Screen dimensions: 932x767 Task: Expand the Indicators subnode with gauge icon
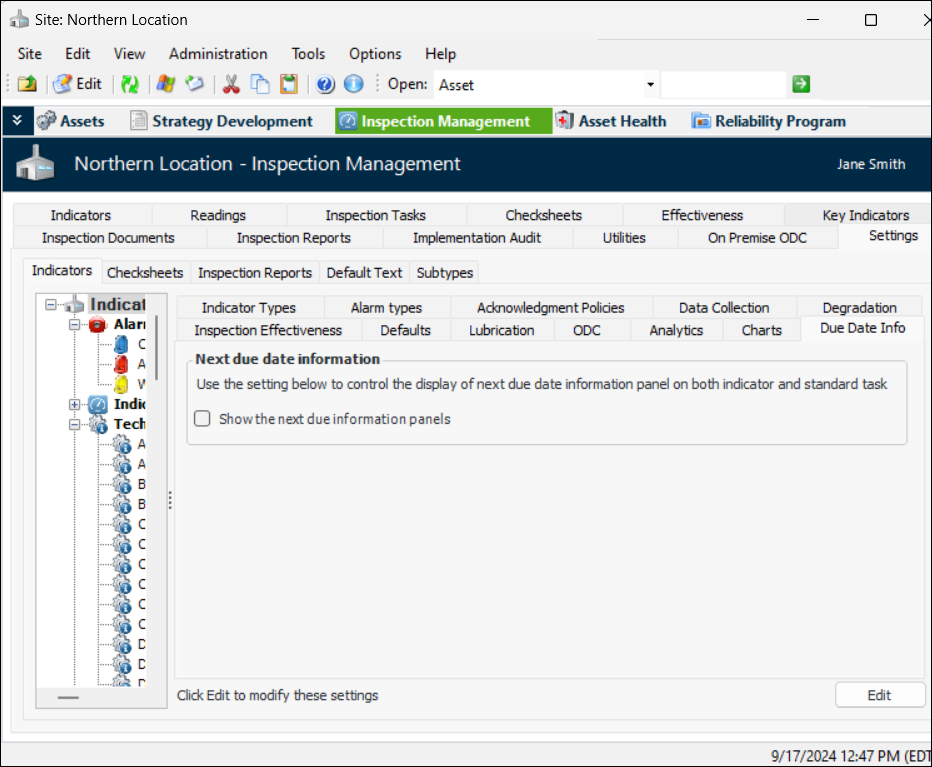[x=75, y=405]
